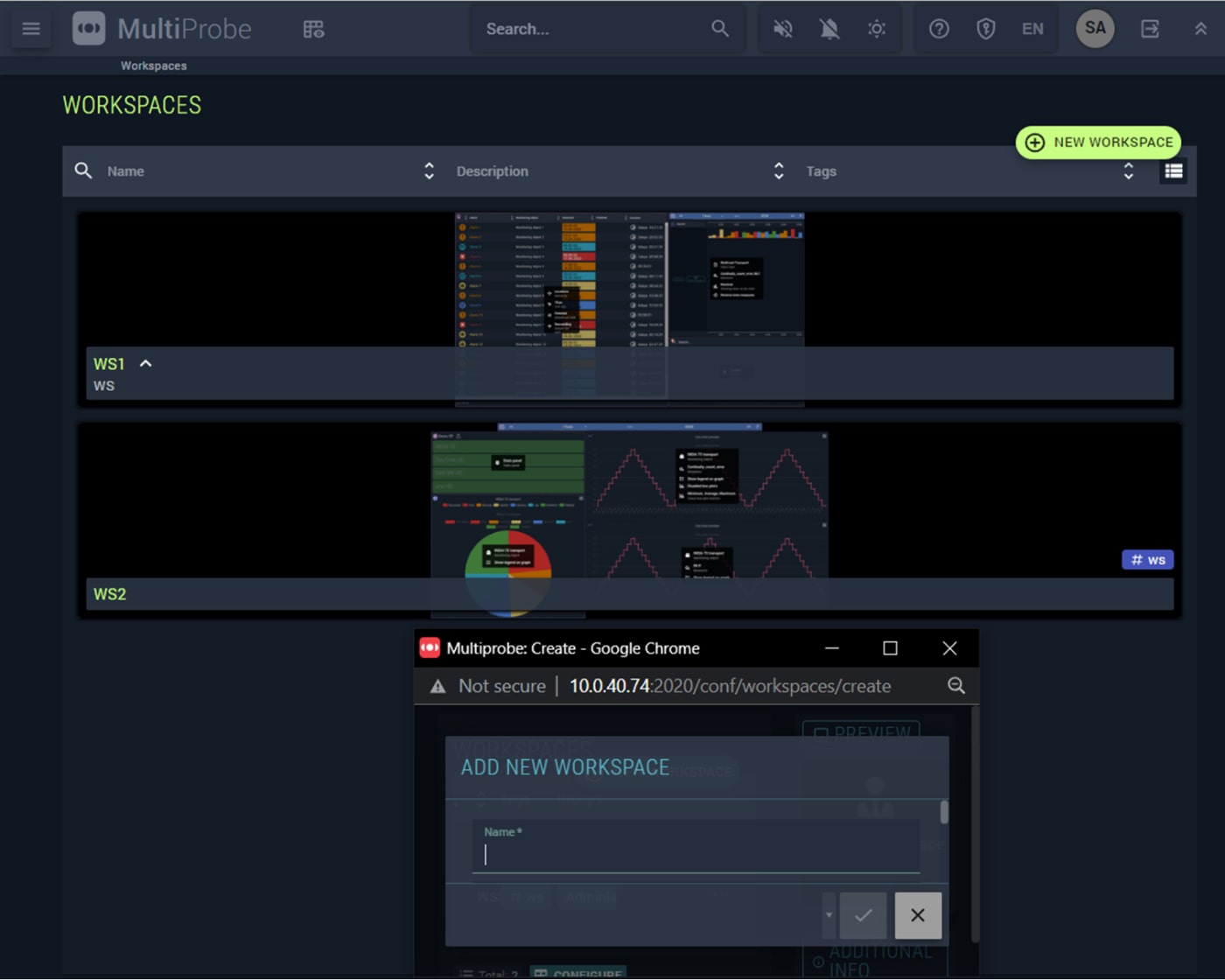The width and height of the screenshot is (1225, 980).
Task: Click the filter search icon beside Name
Action: coord(83,171)
